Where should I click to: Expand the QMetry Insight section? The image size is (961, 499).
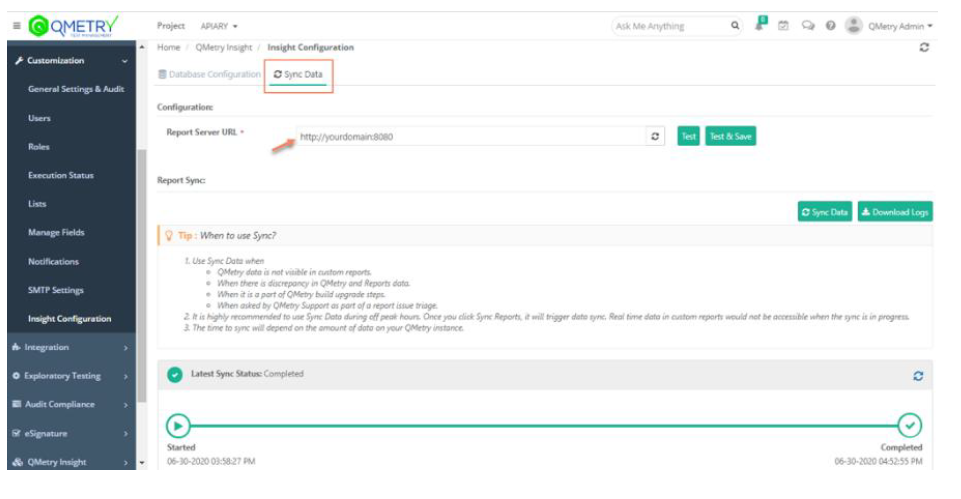[126, 462]
